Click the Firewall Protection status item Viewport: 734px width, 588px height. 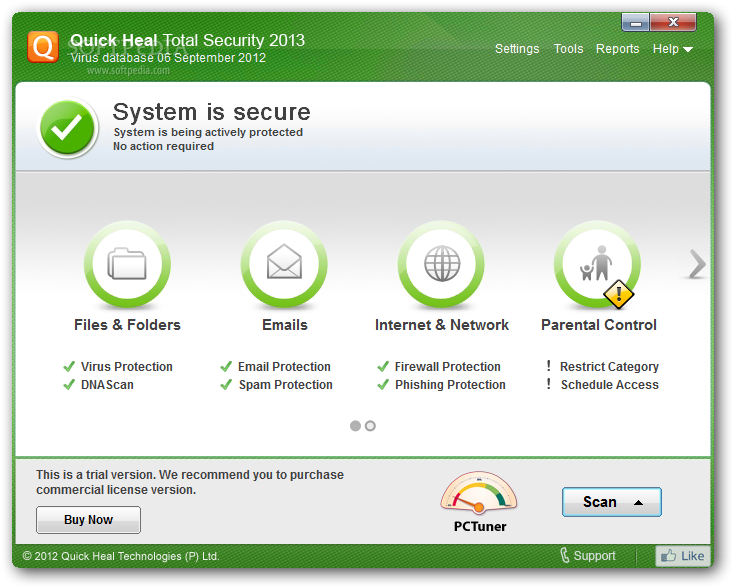439,367
